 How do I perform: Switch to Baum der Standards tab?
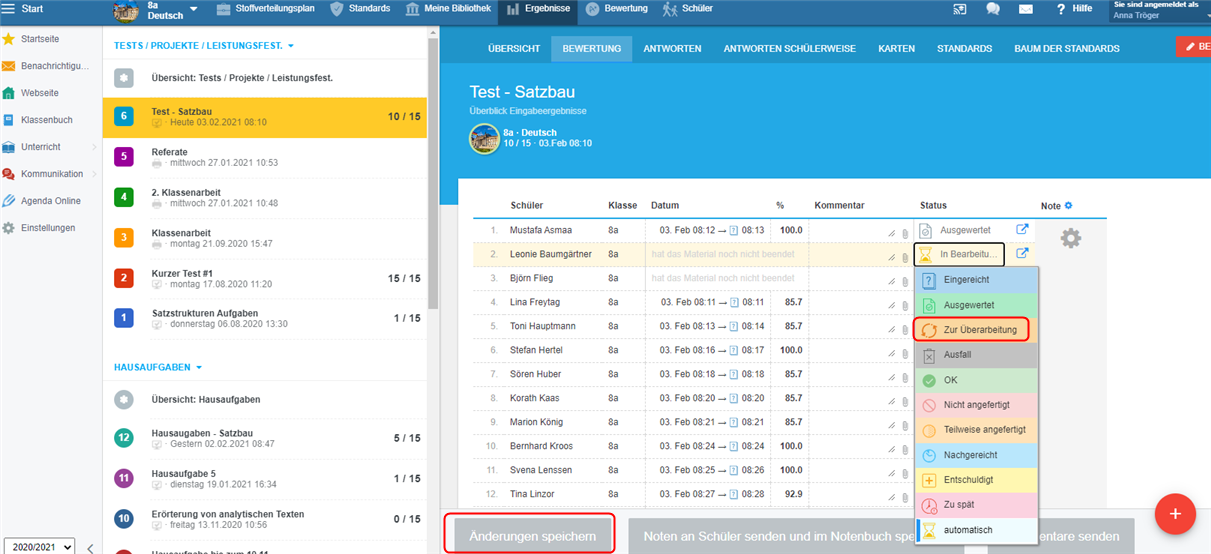1066,48
